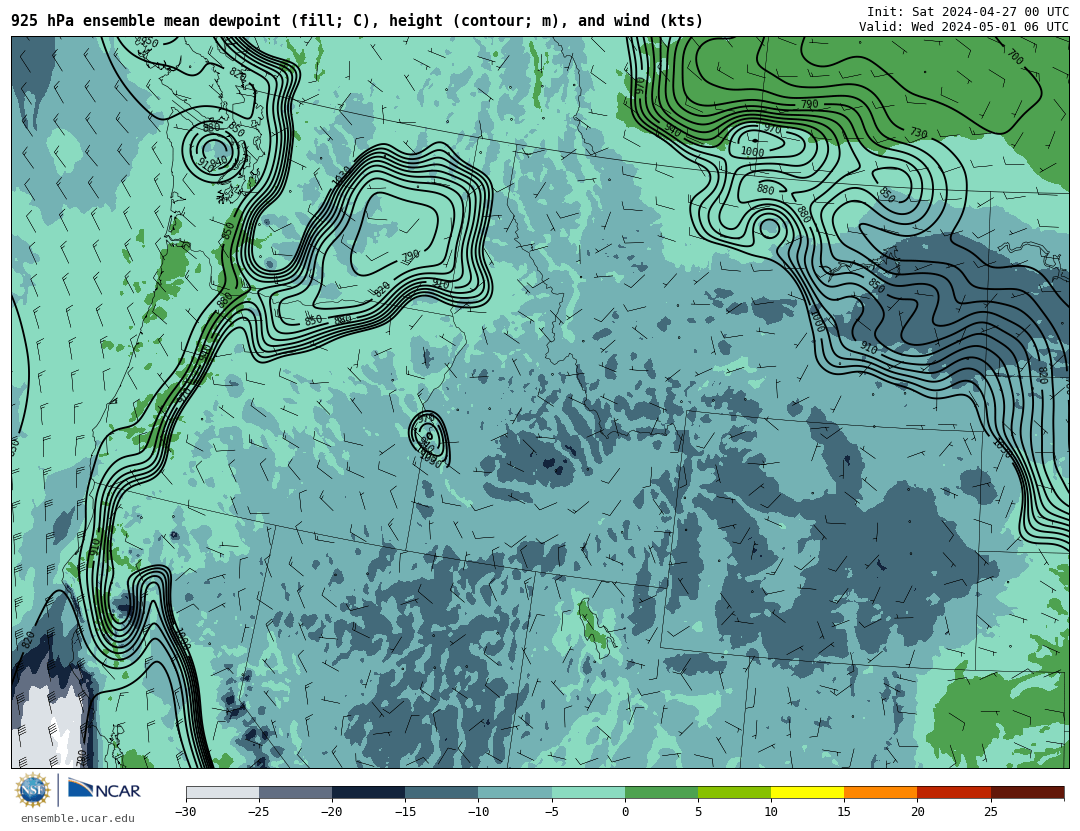Click the NSF logo
1080x831 pixels.
(x=33, y=790)
